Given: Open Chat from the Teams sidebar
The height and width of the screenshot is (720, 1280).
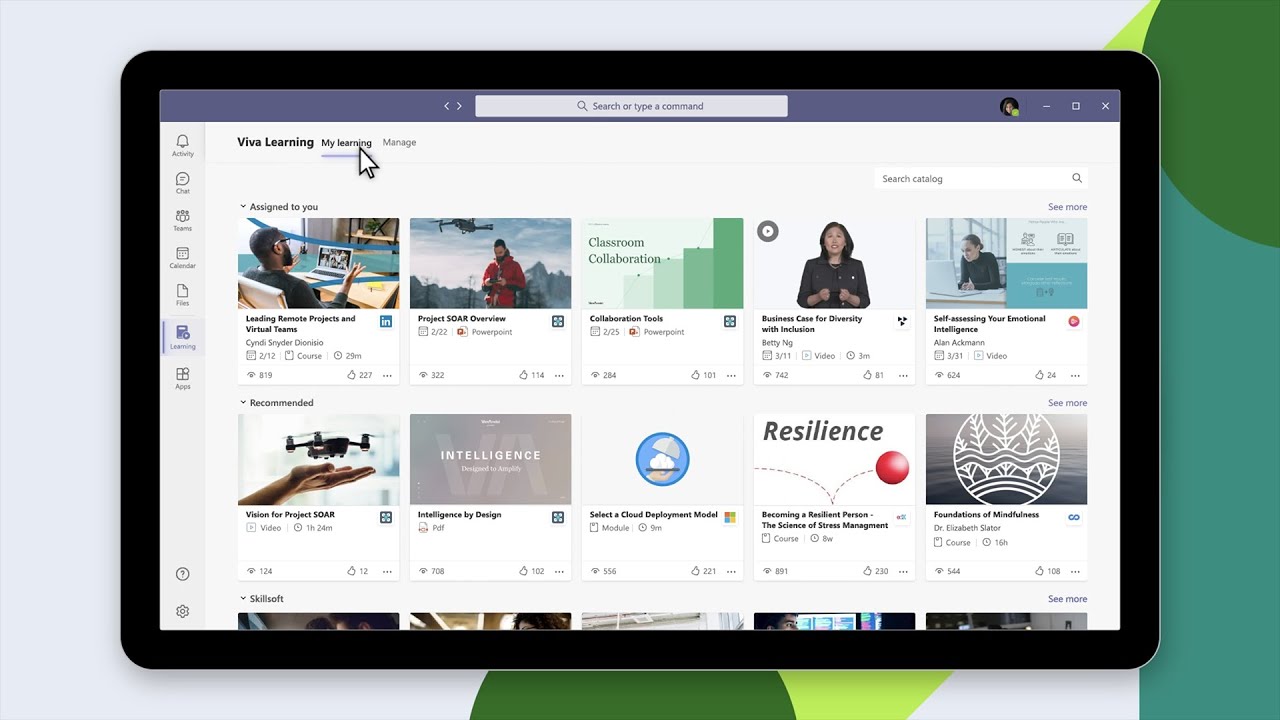Looking at the screenshot, I should (x=182, y=182).
